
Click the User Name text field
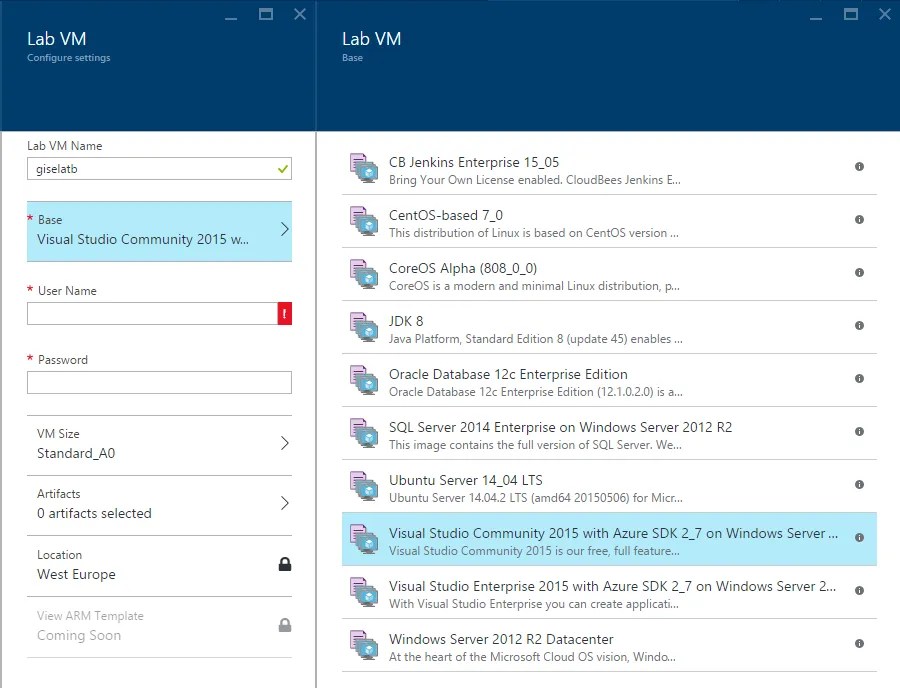coord(152,314)
